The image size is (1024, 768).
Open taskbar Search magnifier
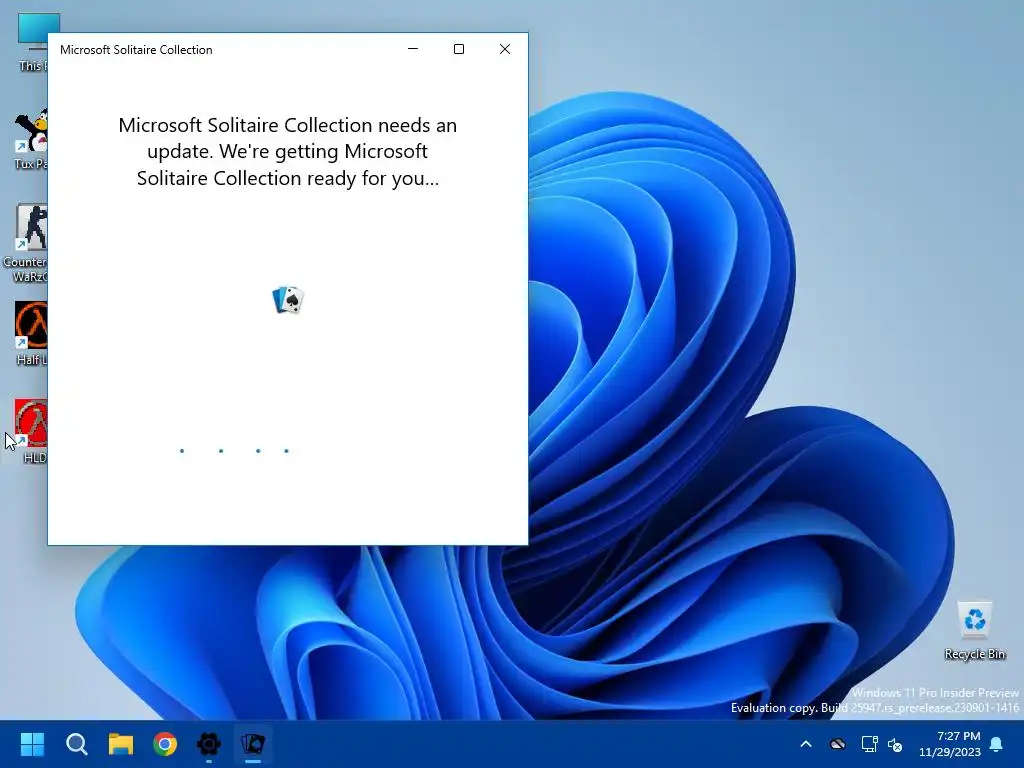coord(76,744)
